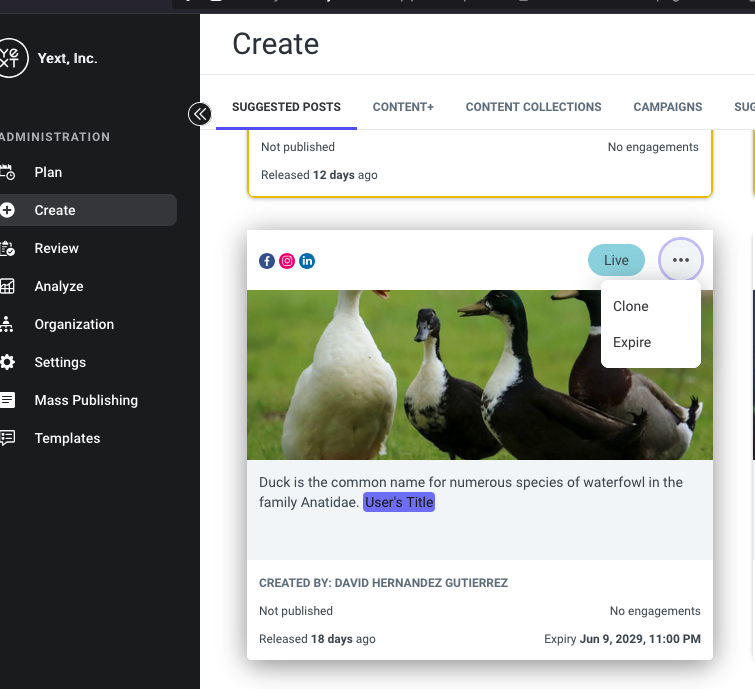755x689 pixels.
Task: Open the Review clipboard icon
Action: [7, 248]
